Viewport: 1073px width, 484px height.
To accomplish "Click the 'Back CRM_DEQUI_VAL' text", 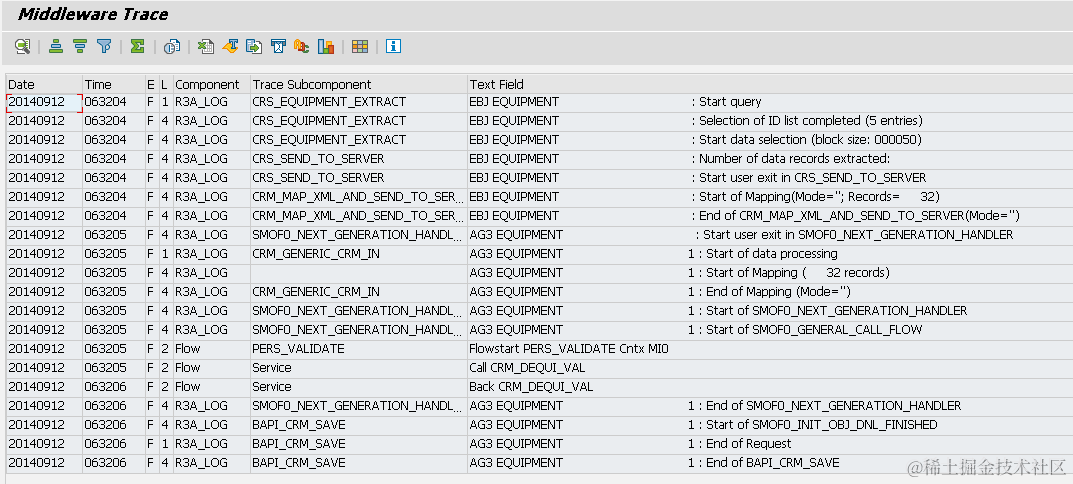I will (531, 387).
